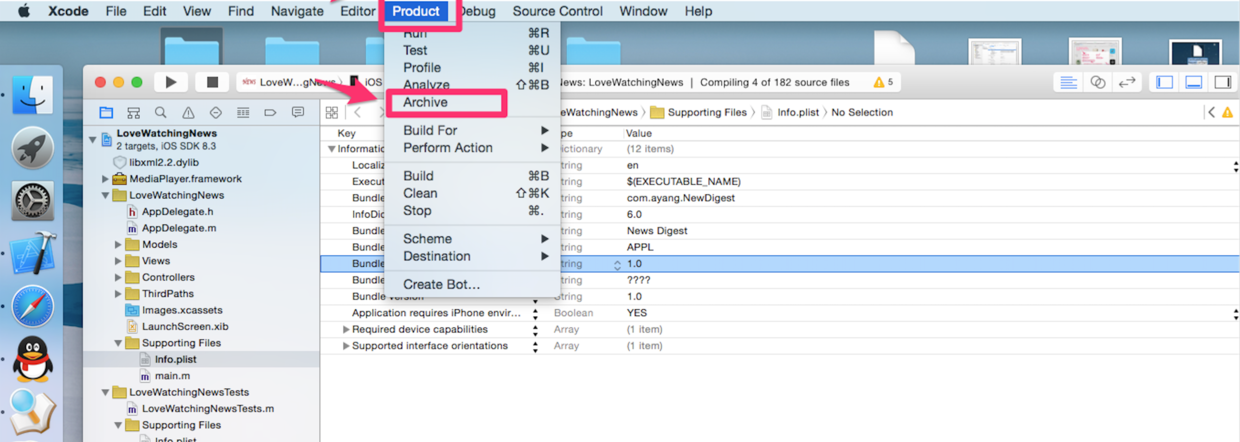Open the Xcode icon in the Dock

33,255
